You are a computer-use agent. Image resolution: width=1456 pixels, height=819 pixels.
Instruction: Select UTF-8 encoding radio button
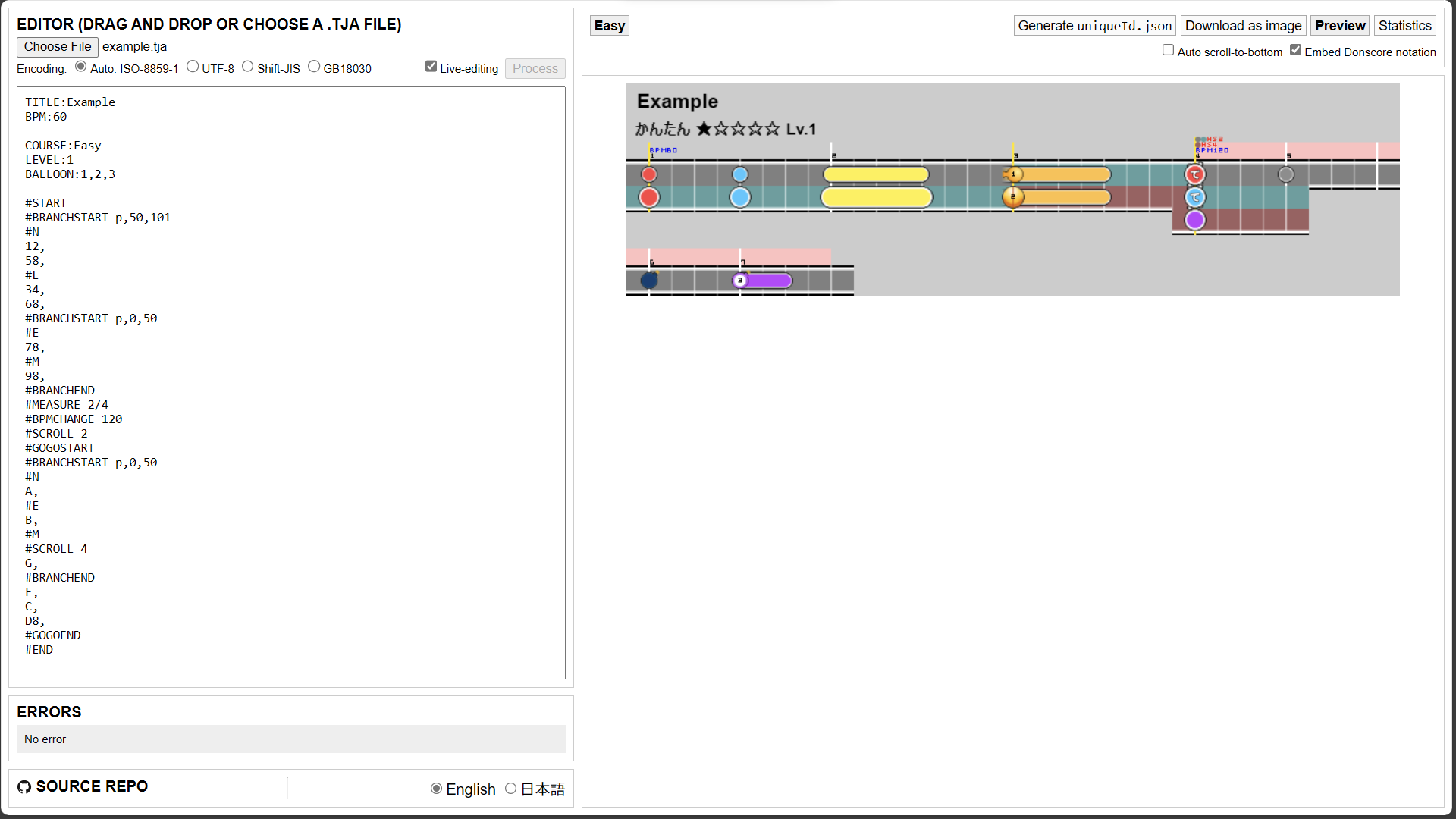(x=193, y=67)
